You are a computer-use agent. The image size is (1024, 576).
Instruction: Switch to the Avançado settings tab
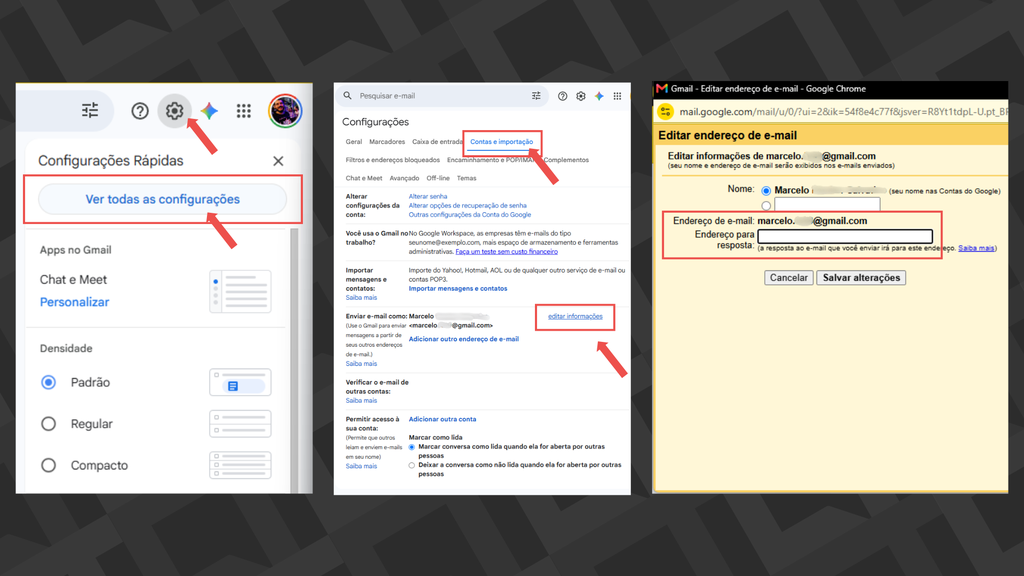404,178
